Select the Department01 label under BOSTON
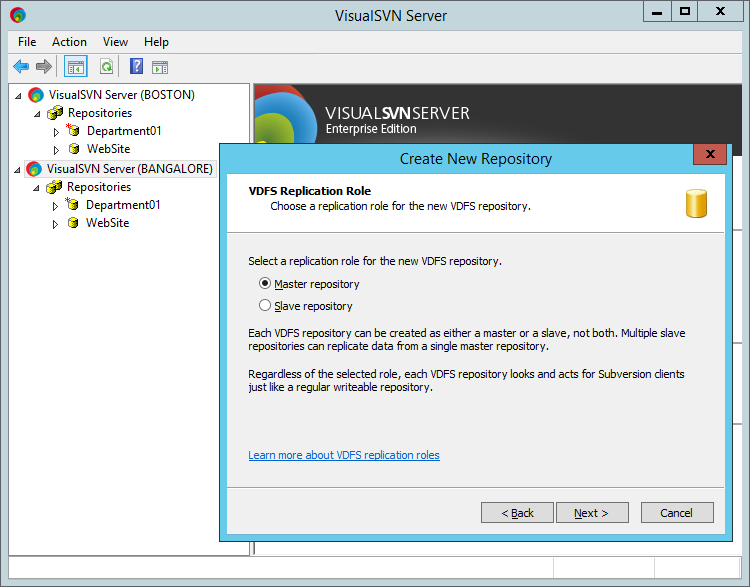The height and width of the screenshot is (587, 750). [124, 131]
